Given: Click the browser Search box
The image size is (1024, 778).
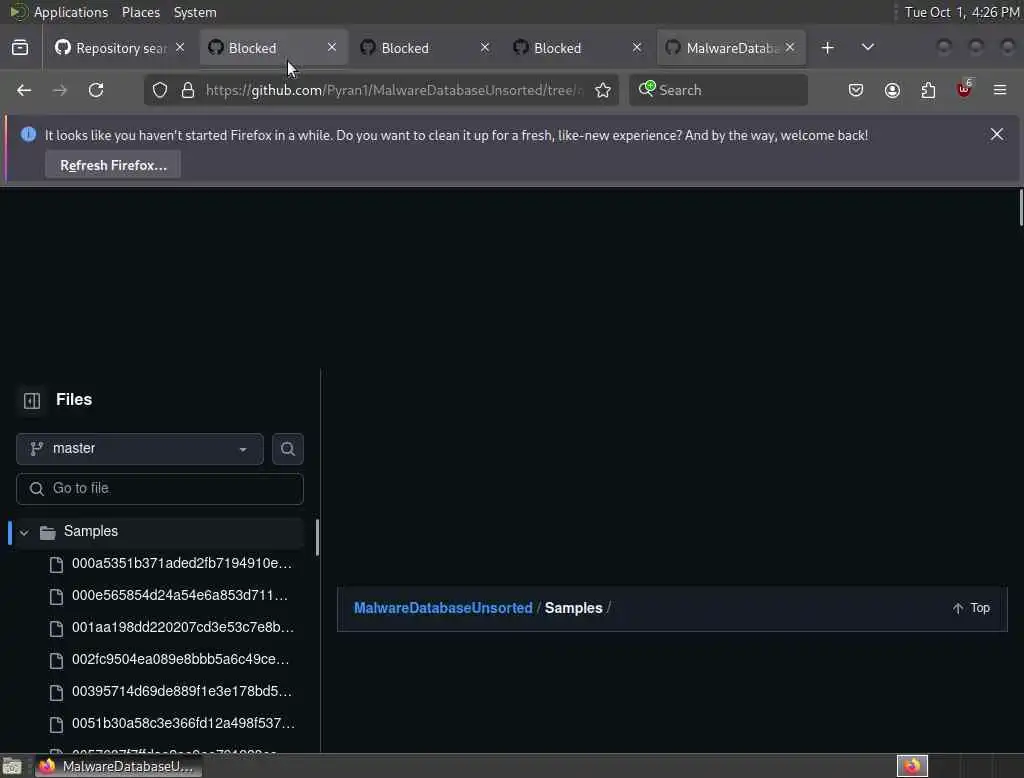Looking at the screenshot, I should click(x=718, y=90).
